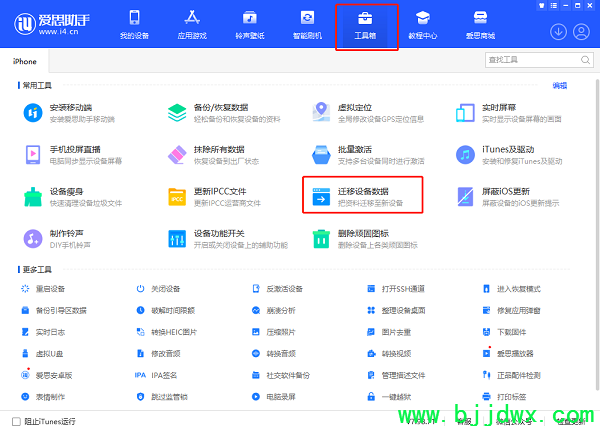Open the skin theme shirt icon

tap(541, 5)
